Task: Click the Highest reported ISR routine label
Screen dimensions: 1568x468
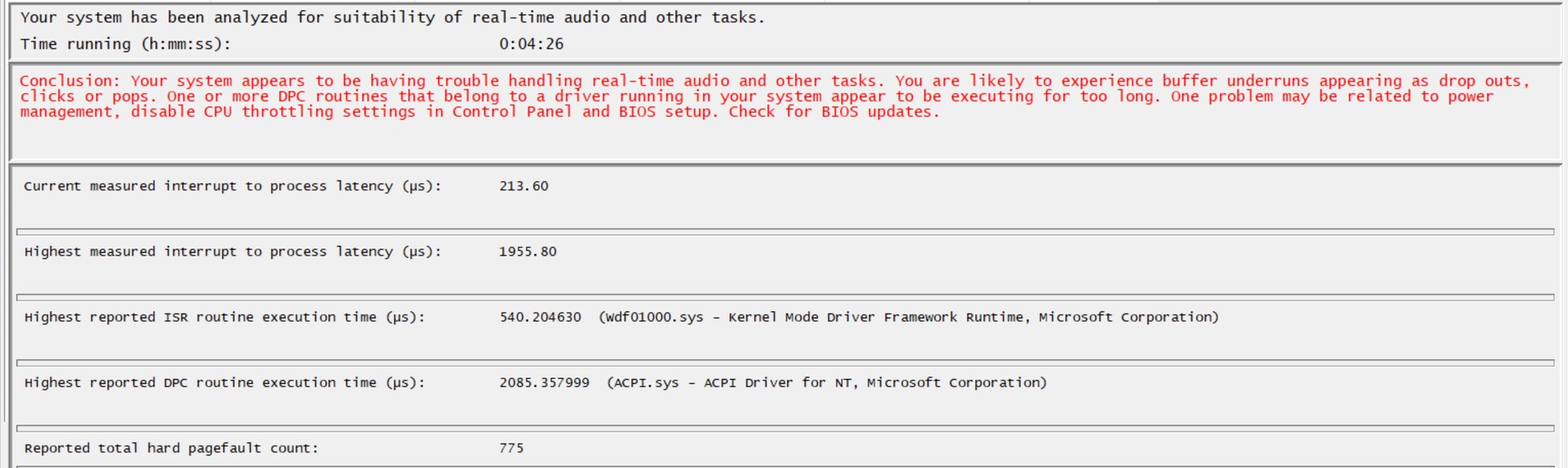Action: pos(225,317)
